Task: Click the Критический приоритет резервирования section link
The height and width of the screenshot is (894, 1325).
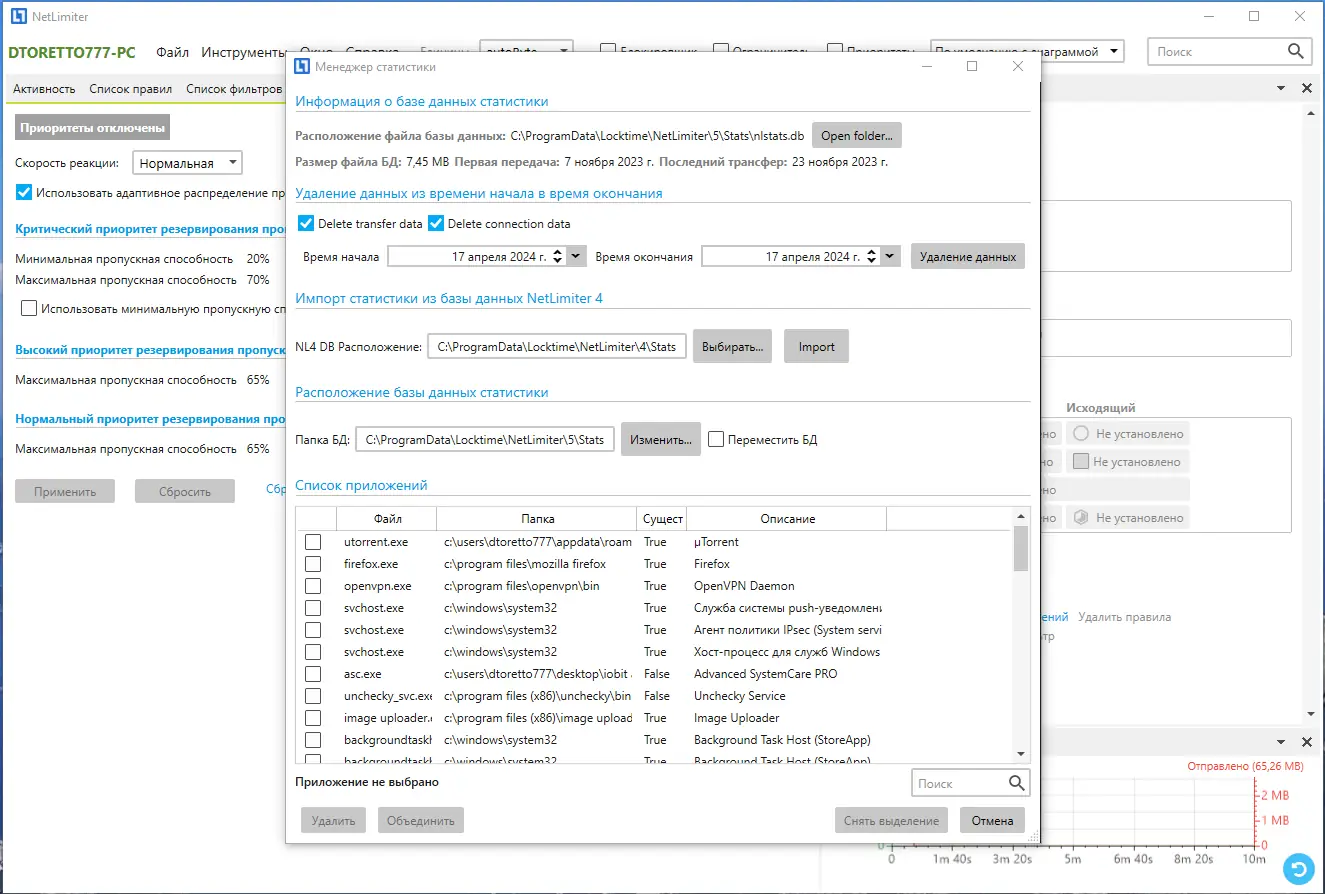Action: click(152, 229)
